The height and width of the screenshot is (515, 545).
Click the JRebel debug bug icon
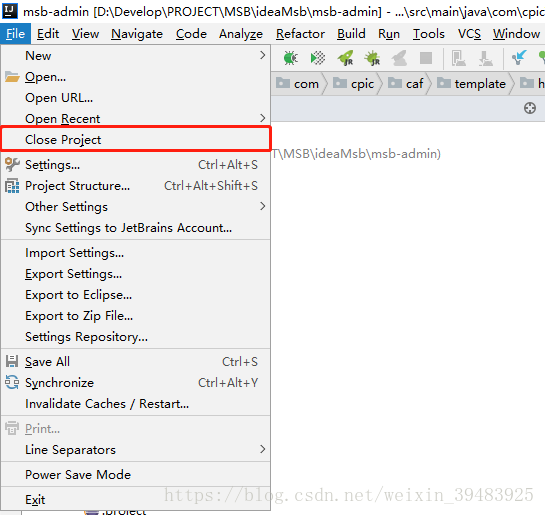click(x=372, y=58)
